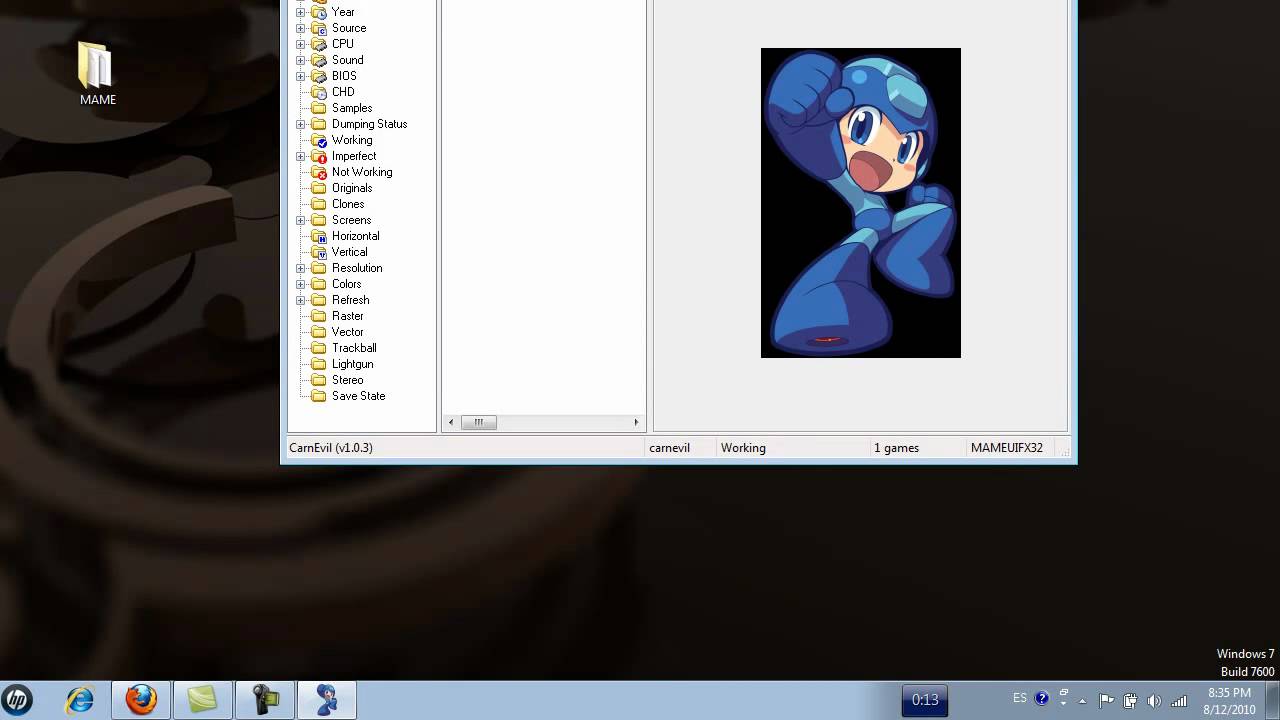Select the Originals folder
The height and width of the screenshot is (720, 1280).
(342, 188)
